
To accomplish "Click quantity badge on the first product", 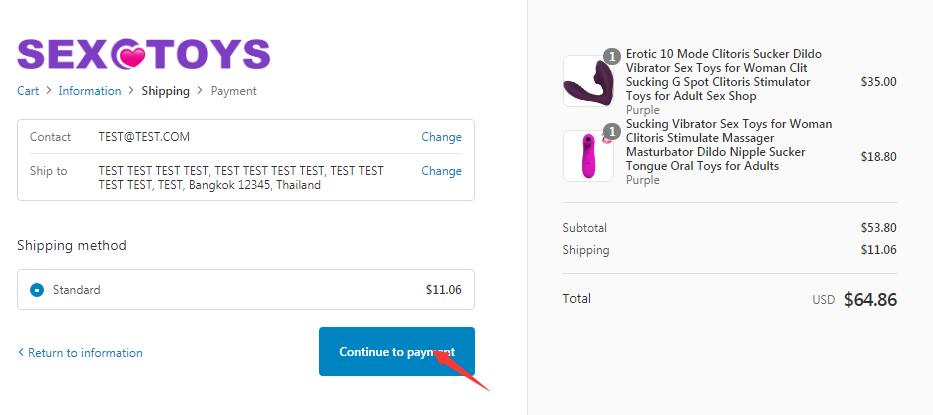I will point(612,55).
